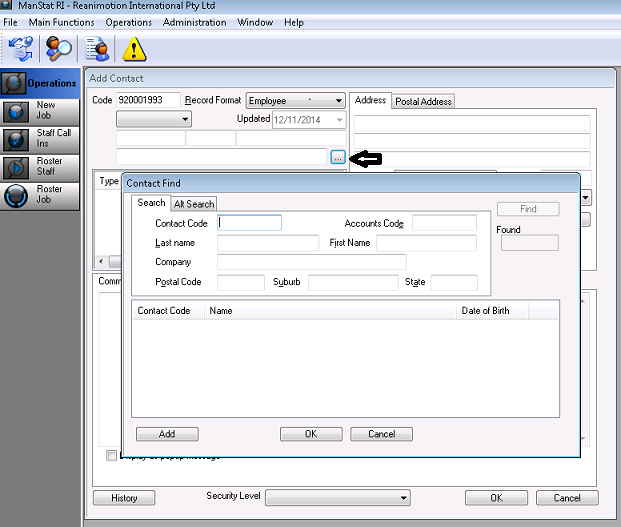Click the yellow warning triangle toolbar icon
This screenshot has height=527, width=621.
(134, 48)
